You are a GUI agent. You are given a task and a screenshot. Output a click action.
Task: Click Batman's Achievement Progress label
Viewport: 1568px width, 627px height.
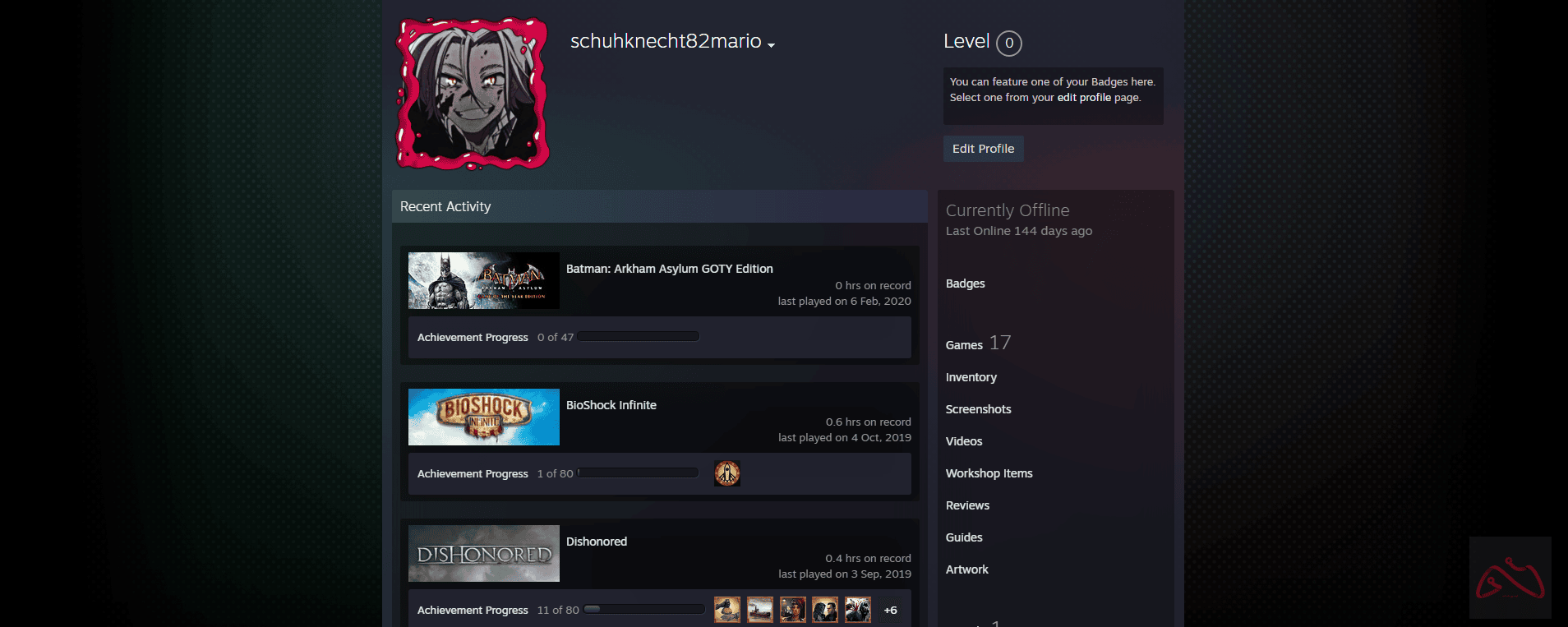click(x=473, y=338)
